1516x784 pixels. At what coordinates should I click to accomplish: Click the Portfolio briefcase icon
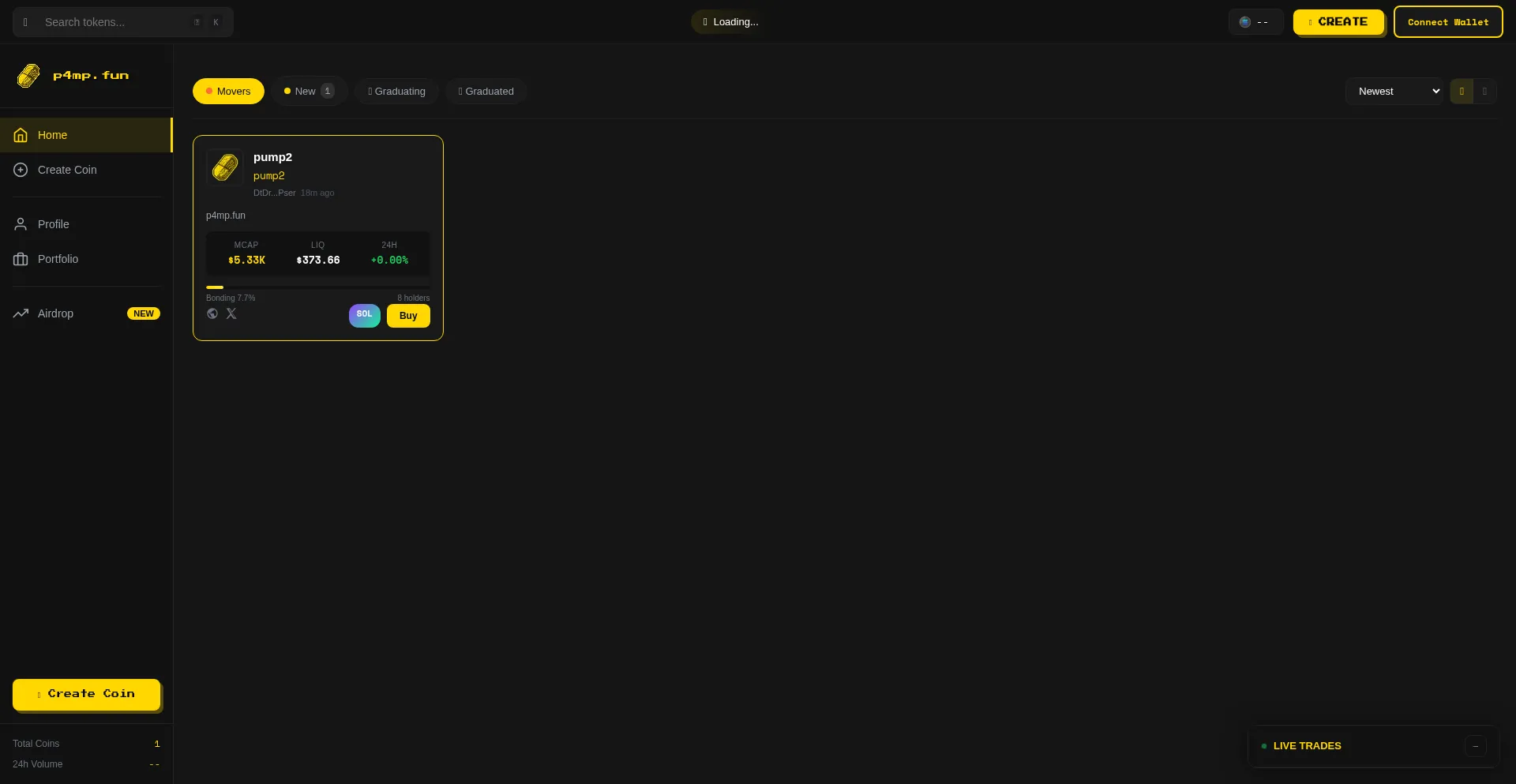point(21,259)
